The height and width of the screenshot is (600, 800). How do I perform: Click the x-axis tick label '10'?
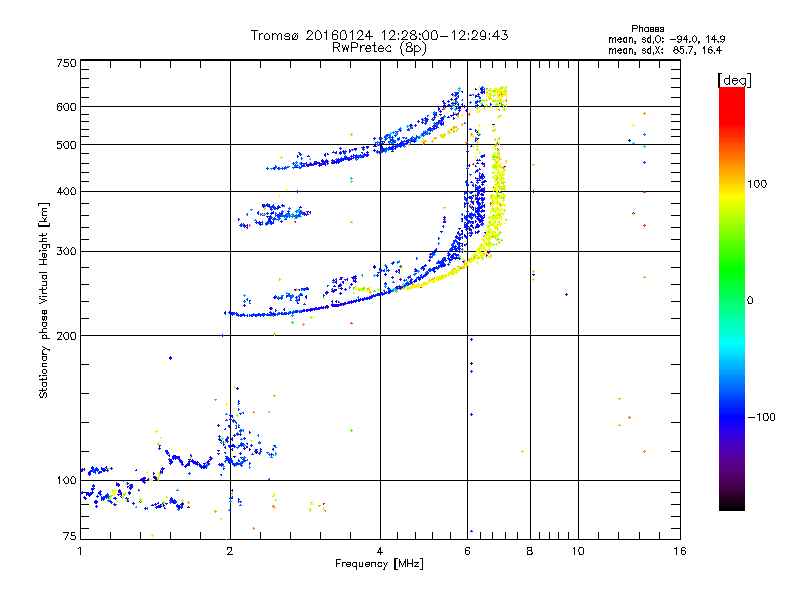pos(578,551)
